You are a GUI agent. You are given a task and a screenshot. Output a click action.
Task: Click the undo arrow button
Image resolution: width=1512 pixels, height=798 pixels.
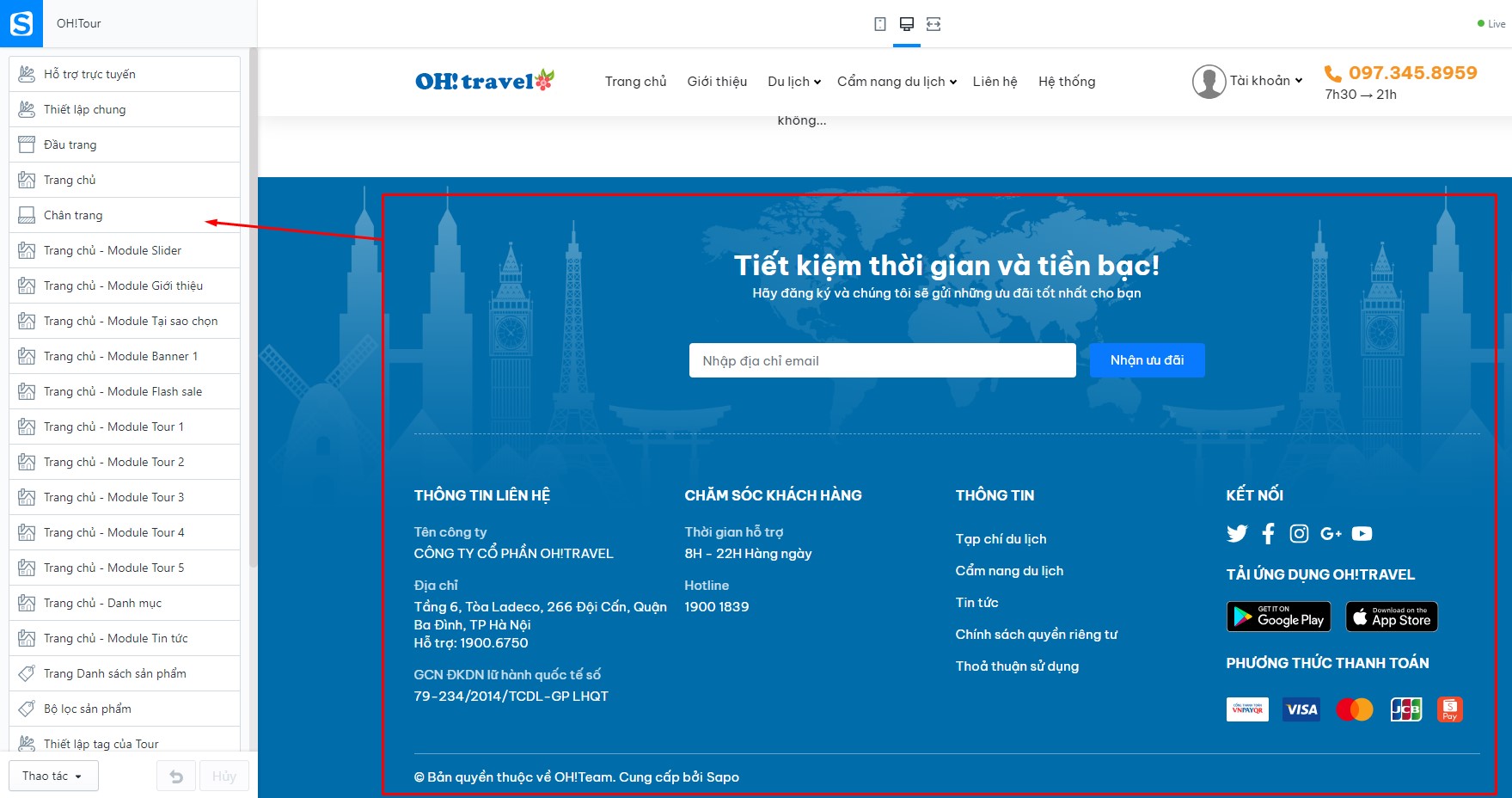[176, 777]
